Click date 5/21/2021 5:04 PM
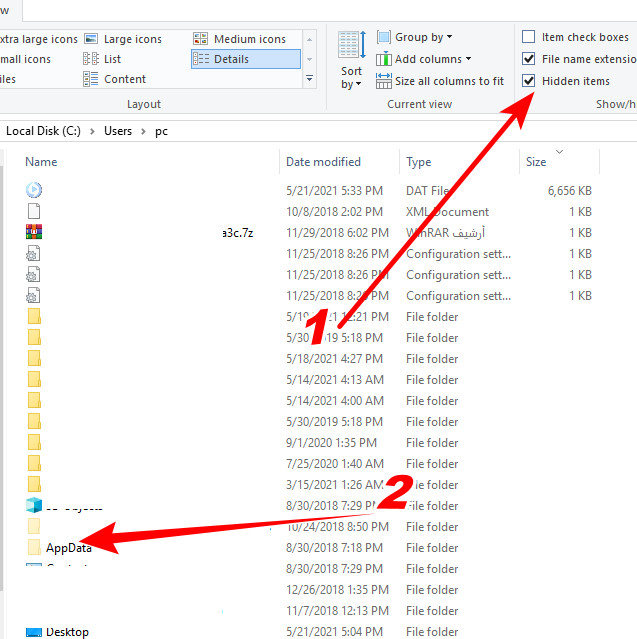The height and width of the screenshot is (639, 637). [334, 632]
